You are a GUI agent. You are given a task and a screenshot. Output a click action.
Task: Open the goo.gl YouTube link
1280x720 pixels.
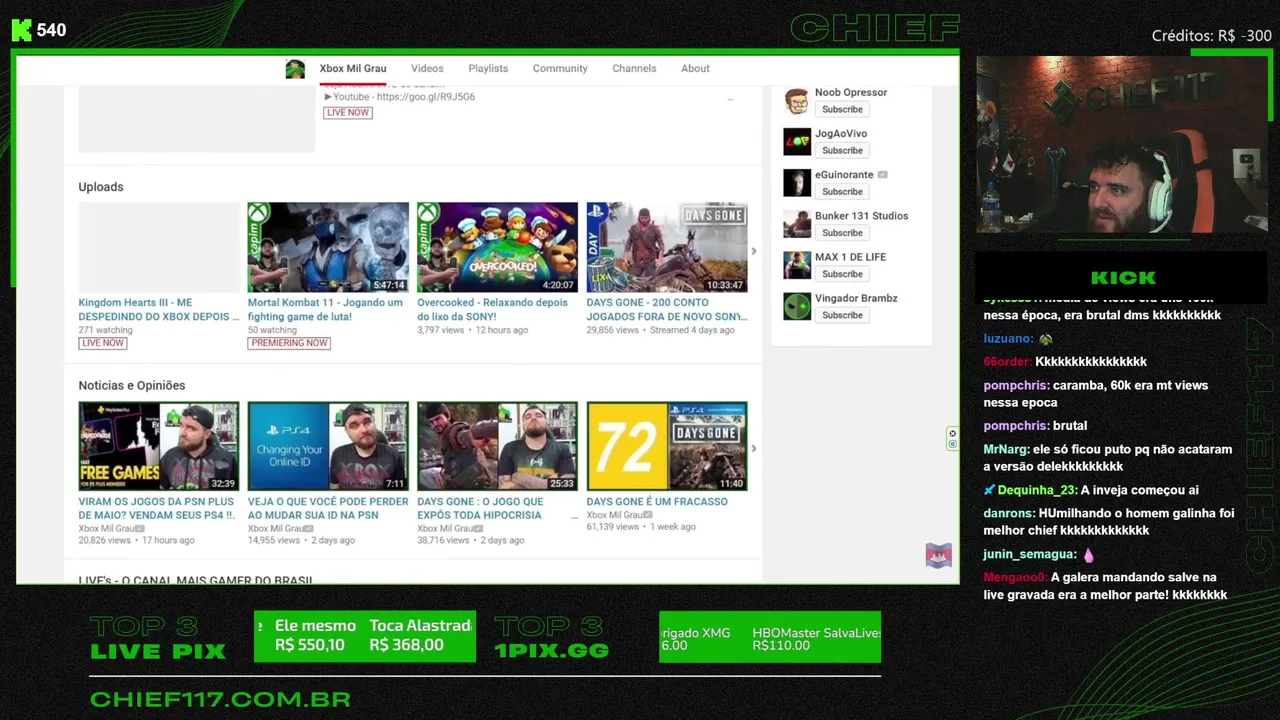(426, 97)
